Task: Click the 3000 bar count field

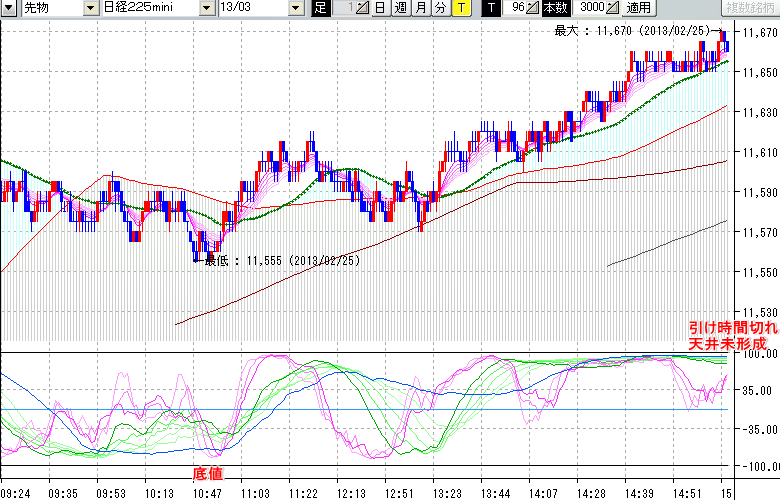Action: coord(590,8)
